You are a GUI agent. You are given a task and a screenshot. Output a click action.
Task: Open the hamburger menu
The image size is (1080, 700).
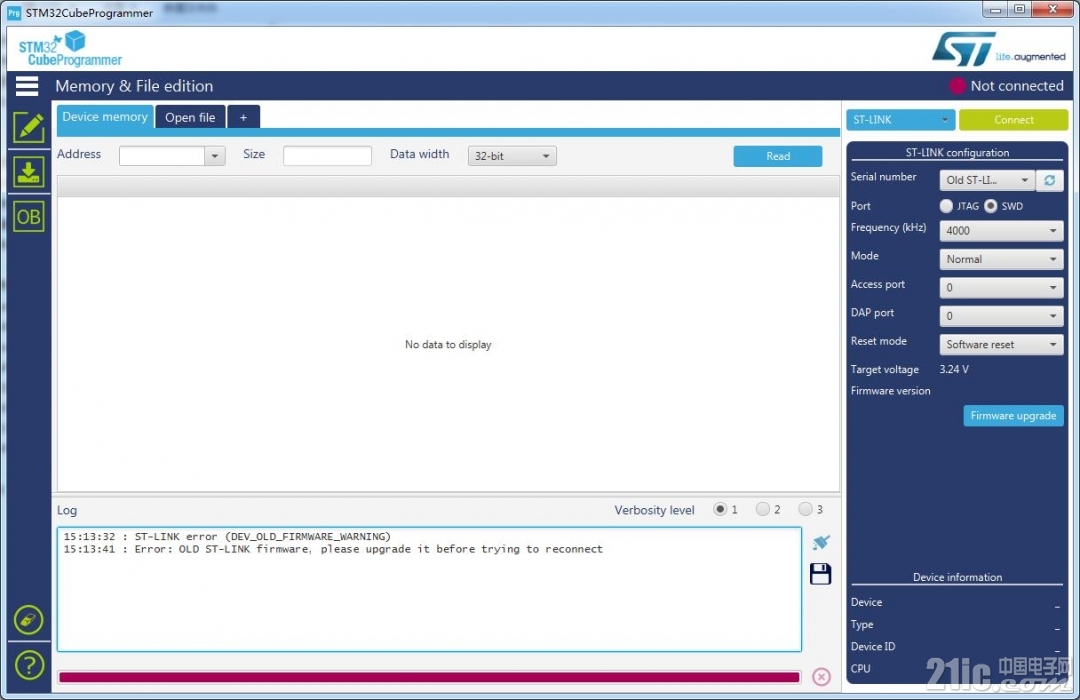[27, 86]
